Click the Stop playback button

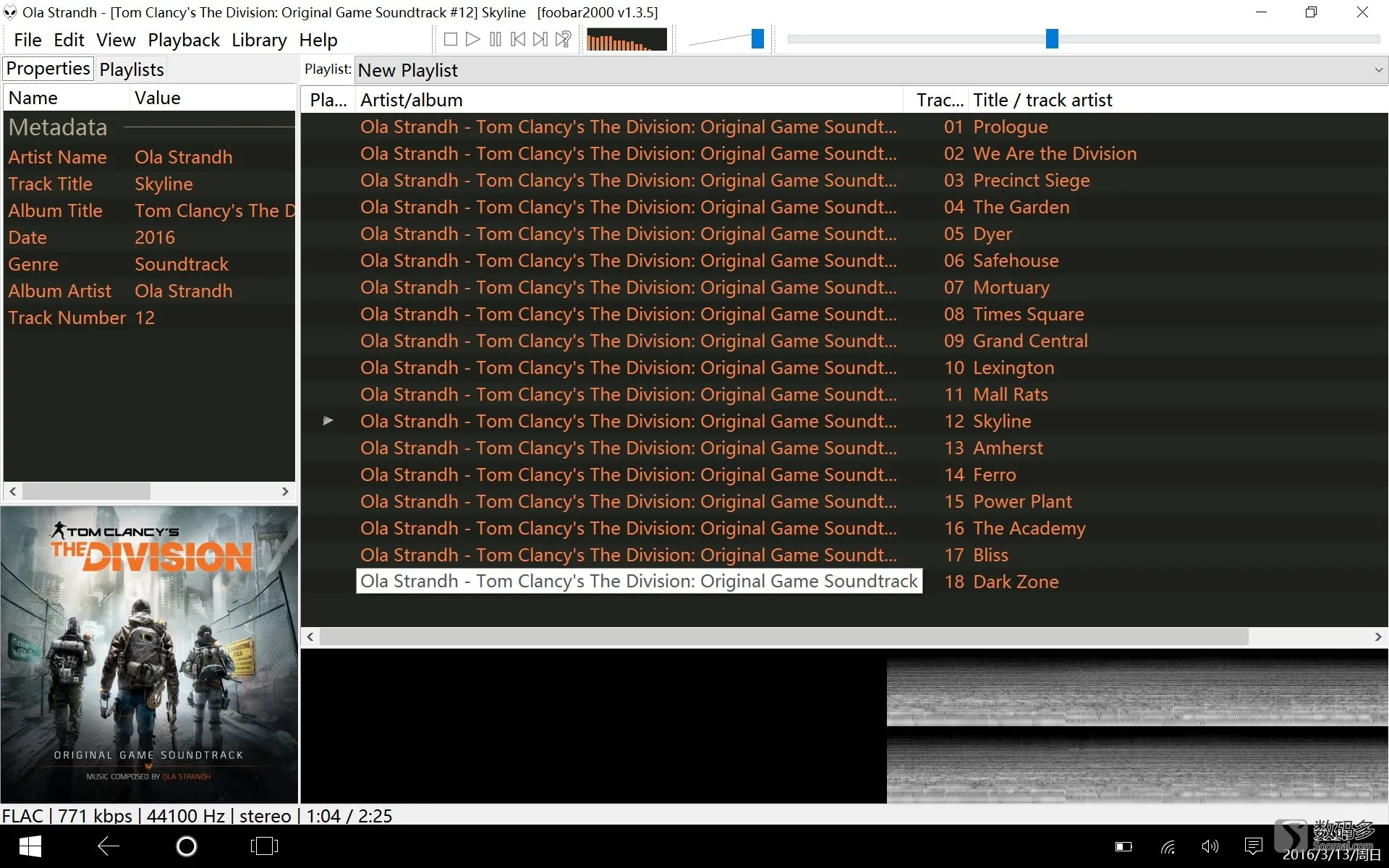450,39
